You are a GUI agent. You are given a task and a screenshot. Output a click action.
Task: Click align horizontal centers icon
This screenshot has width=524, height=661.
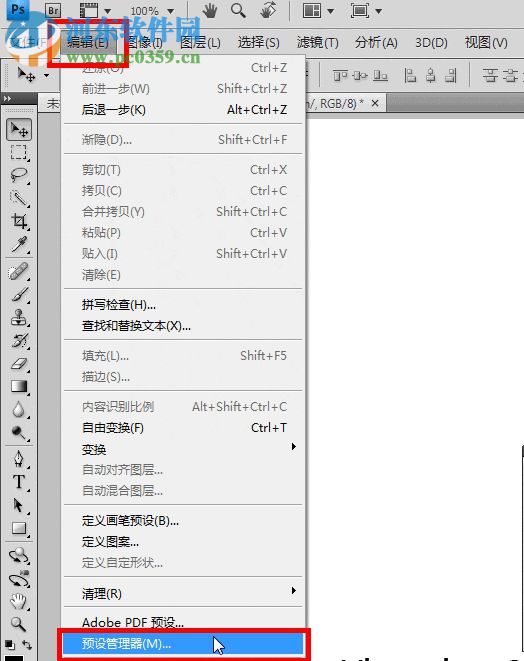[x=431, y=76]
